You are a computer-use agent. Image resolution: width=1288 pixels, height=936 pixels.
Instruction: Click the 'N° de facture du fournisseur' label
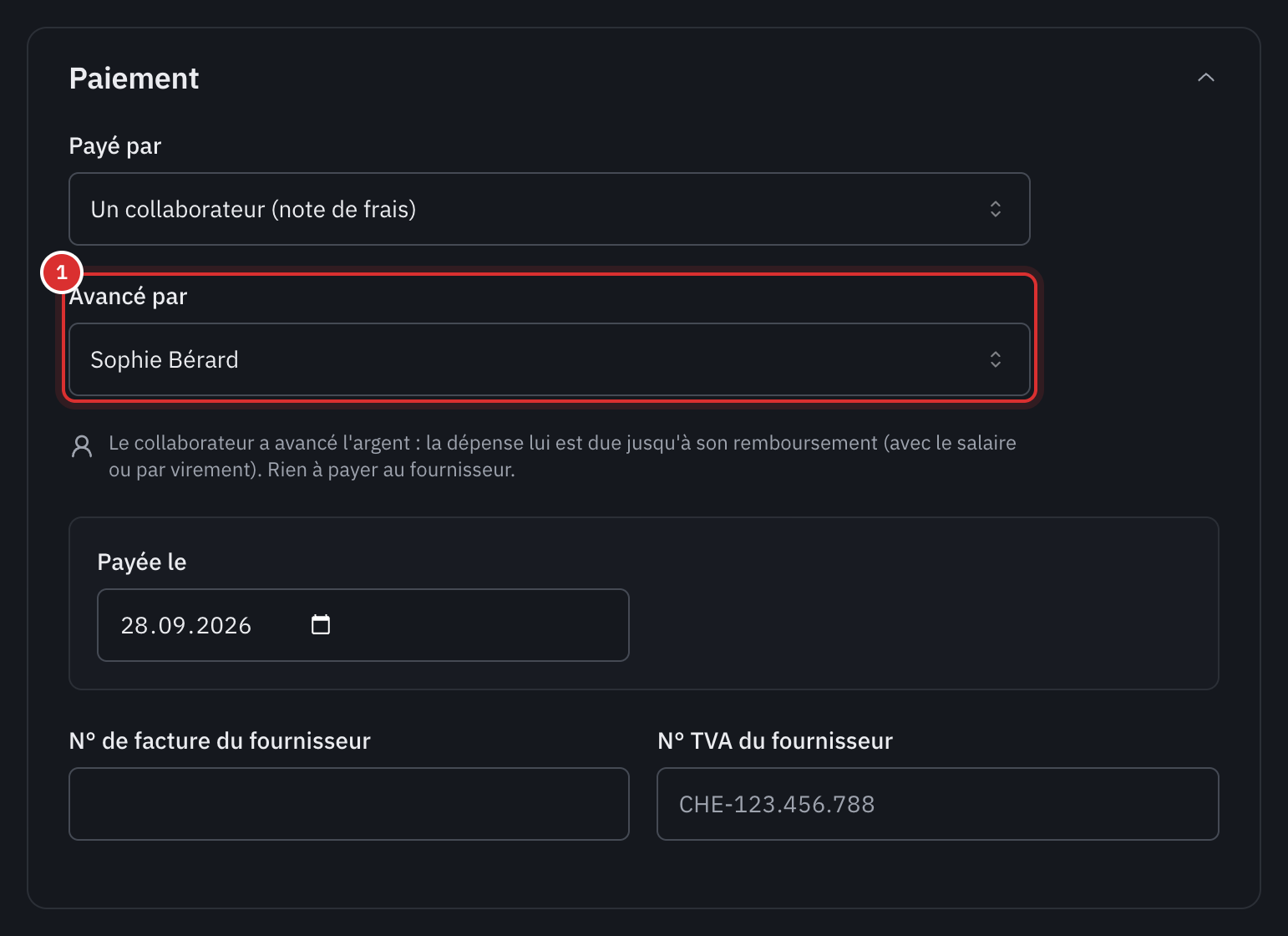tap(220, 740)
